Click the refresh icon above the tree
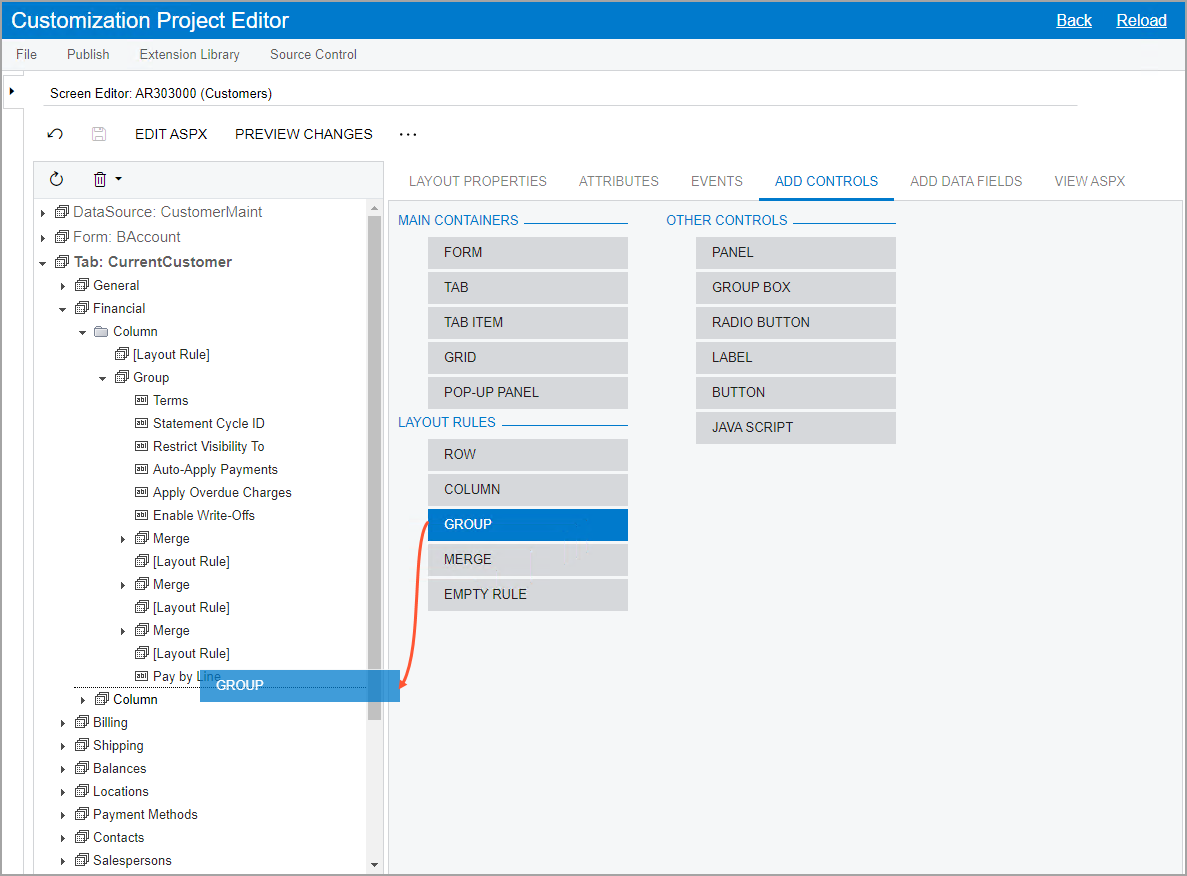The height and width of the screenshot is (876, 1187). point(56,179)
